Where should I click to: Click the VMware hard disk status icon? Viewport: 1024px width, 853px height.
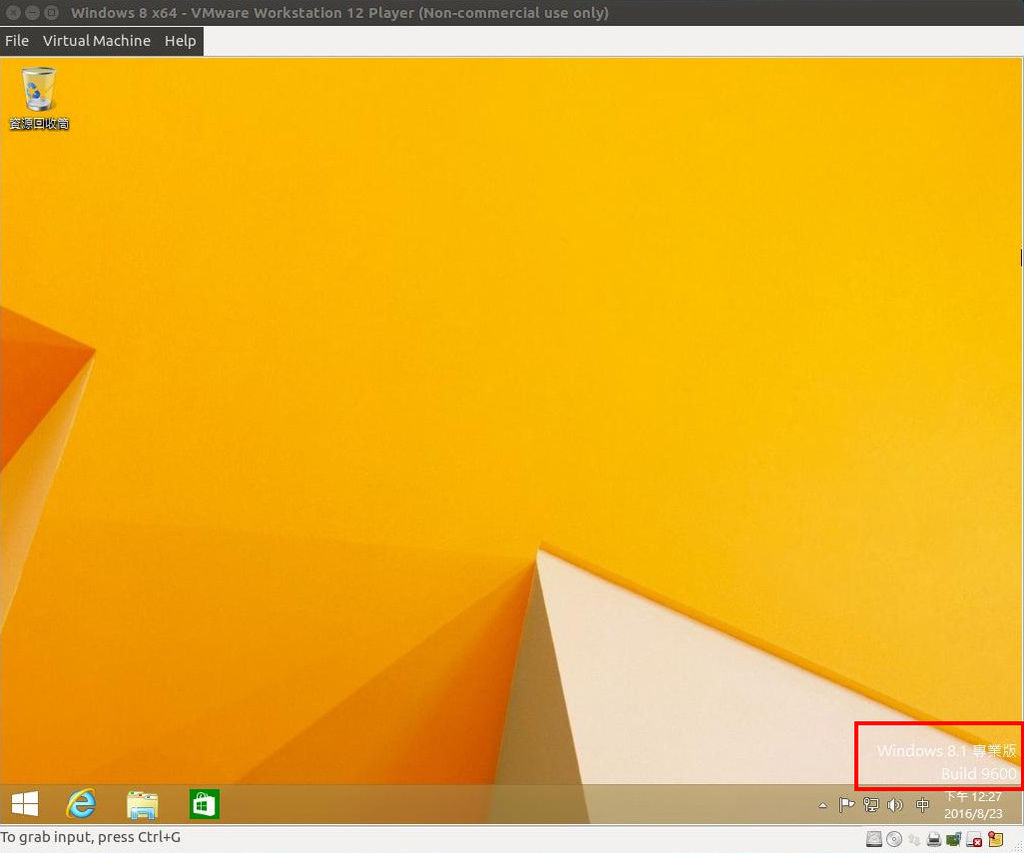click(874, 839)
